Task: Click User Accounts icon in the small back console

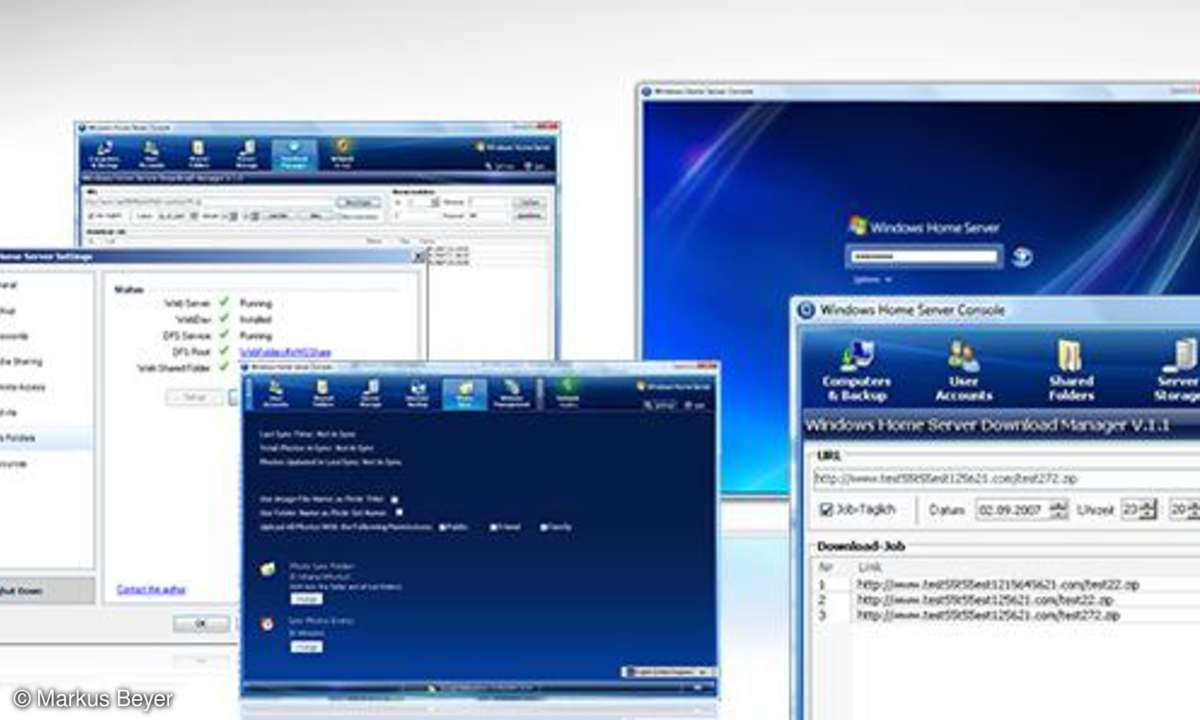Action: (x=151, y=154)
